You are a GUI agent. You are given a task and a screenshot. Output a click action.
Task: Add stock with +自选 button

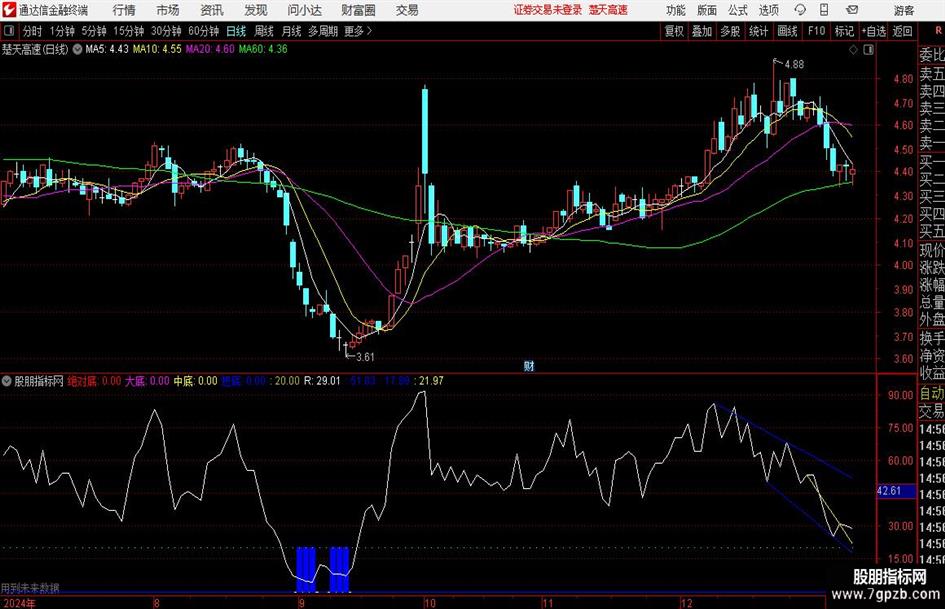874,31
